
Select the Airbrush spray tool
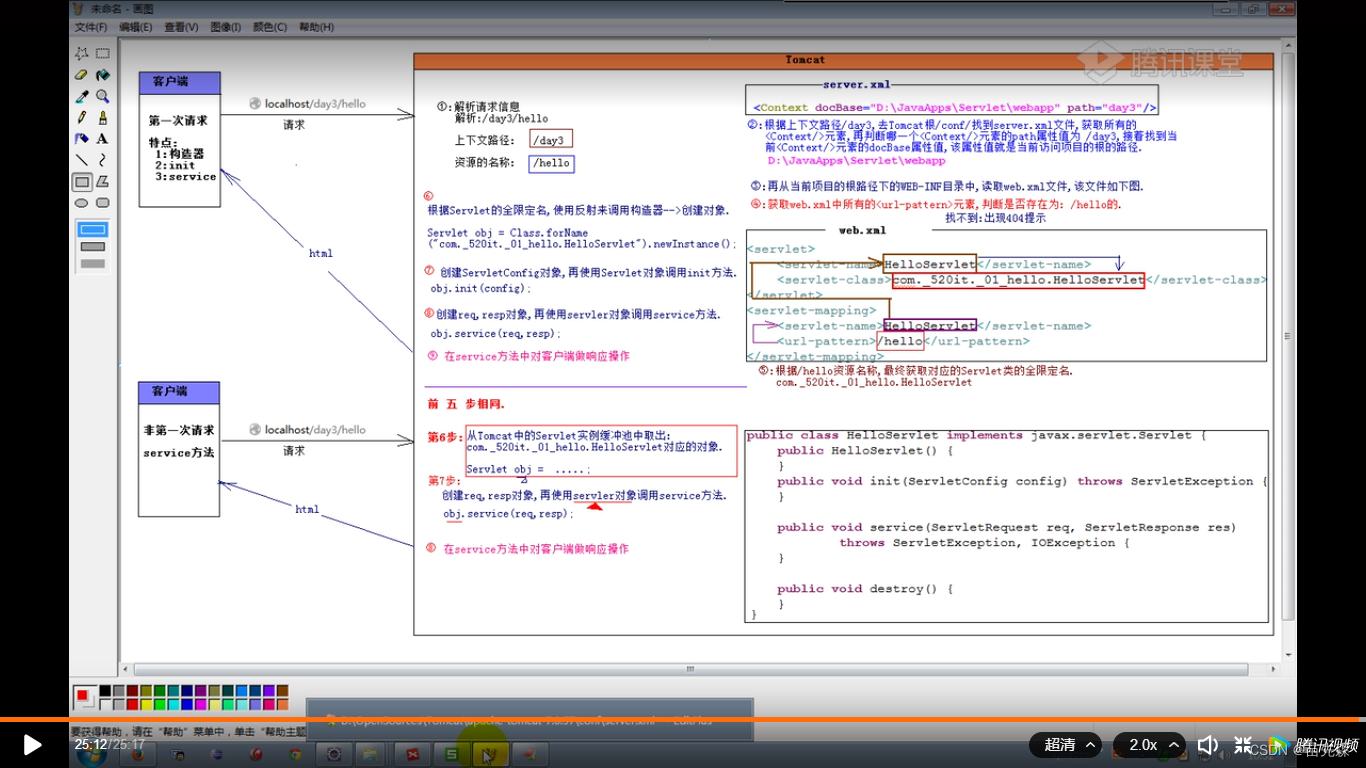pos(82,139)
